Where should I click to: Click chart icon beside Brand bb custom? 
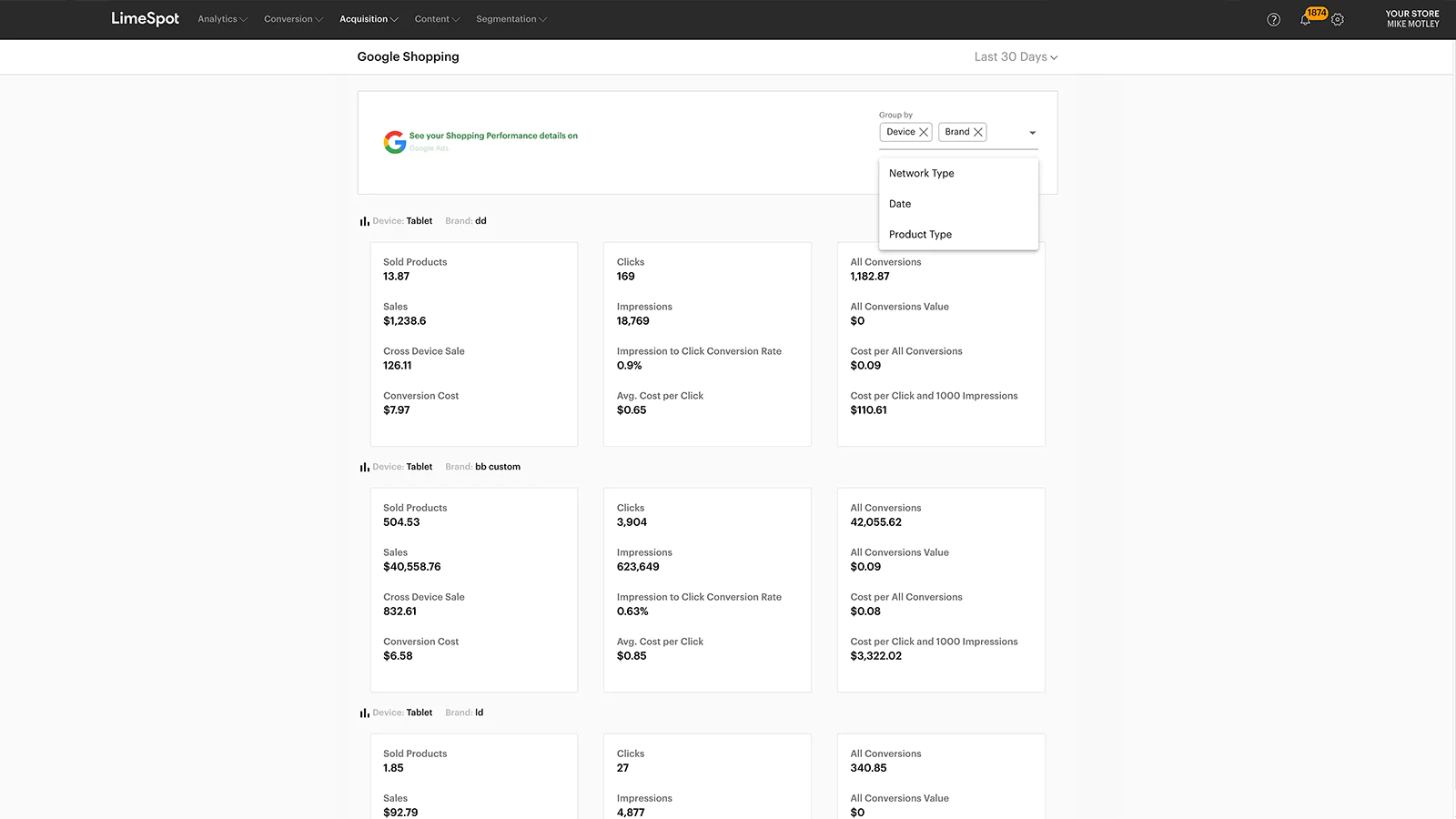[364, 467]
